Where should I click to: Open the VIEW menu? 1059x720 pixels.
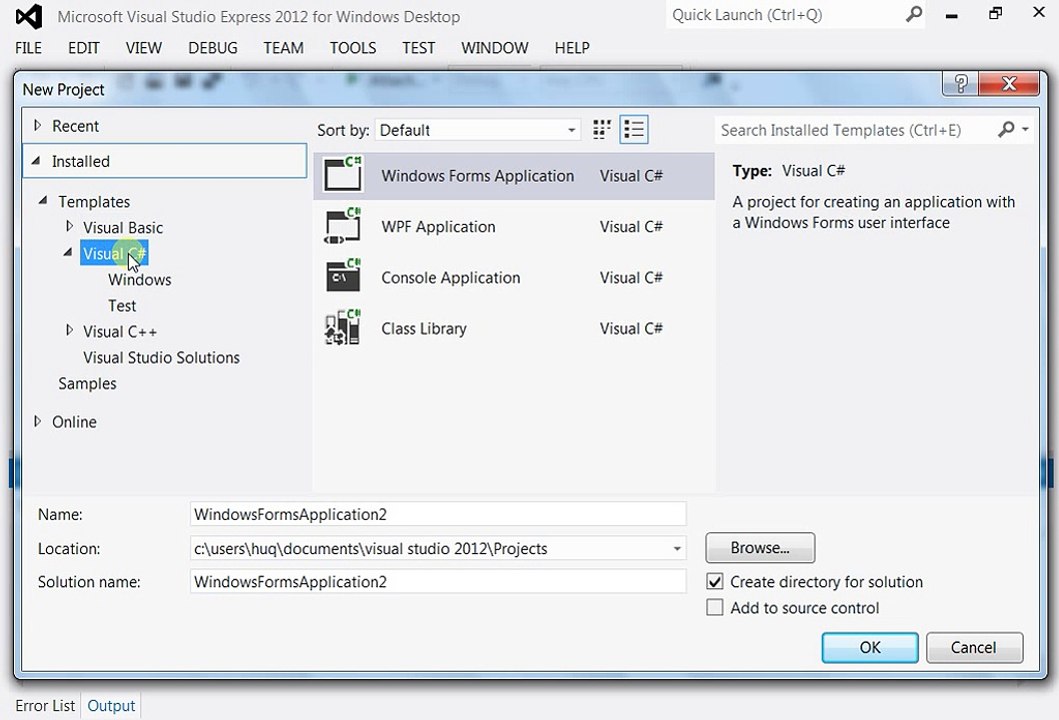(144, 48)
